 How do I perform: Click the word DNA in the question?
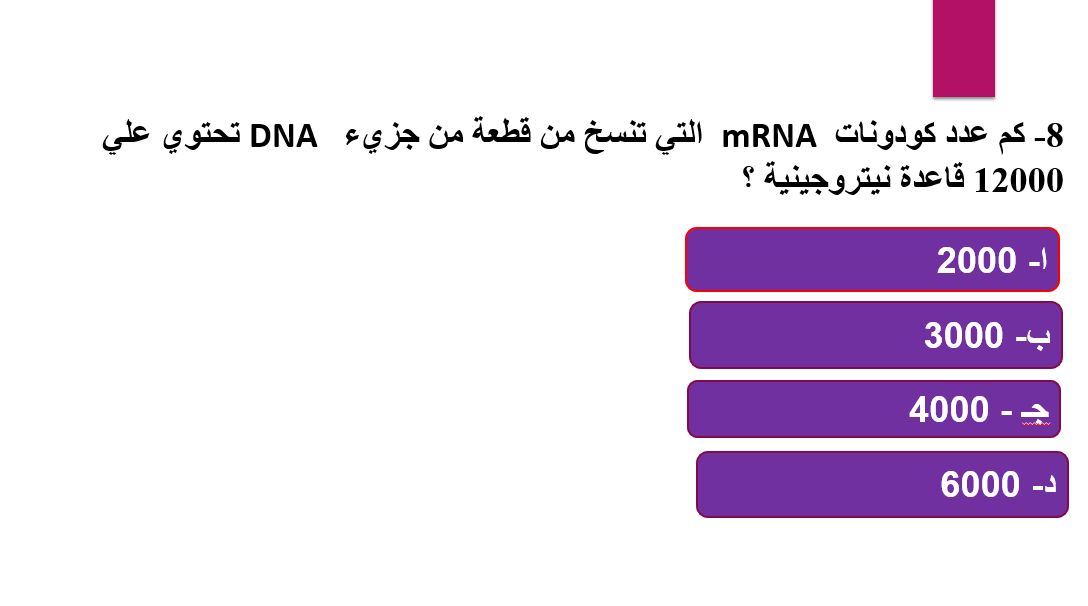(283, 136)
